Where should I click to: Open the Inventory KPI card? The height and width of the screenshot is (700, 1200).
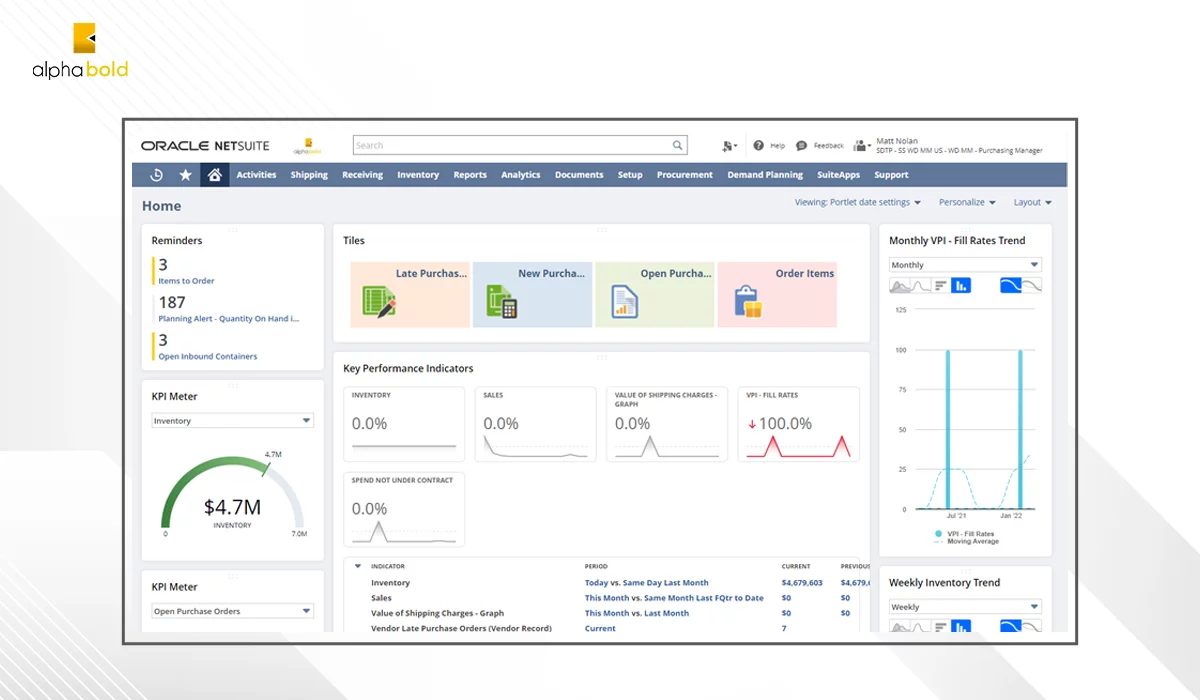point(404,424)
